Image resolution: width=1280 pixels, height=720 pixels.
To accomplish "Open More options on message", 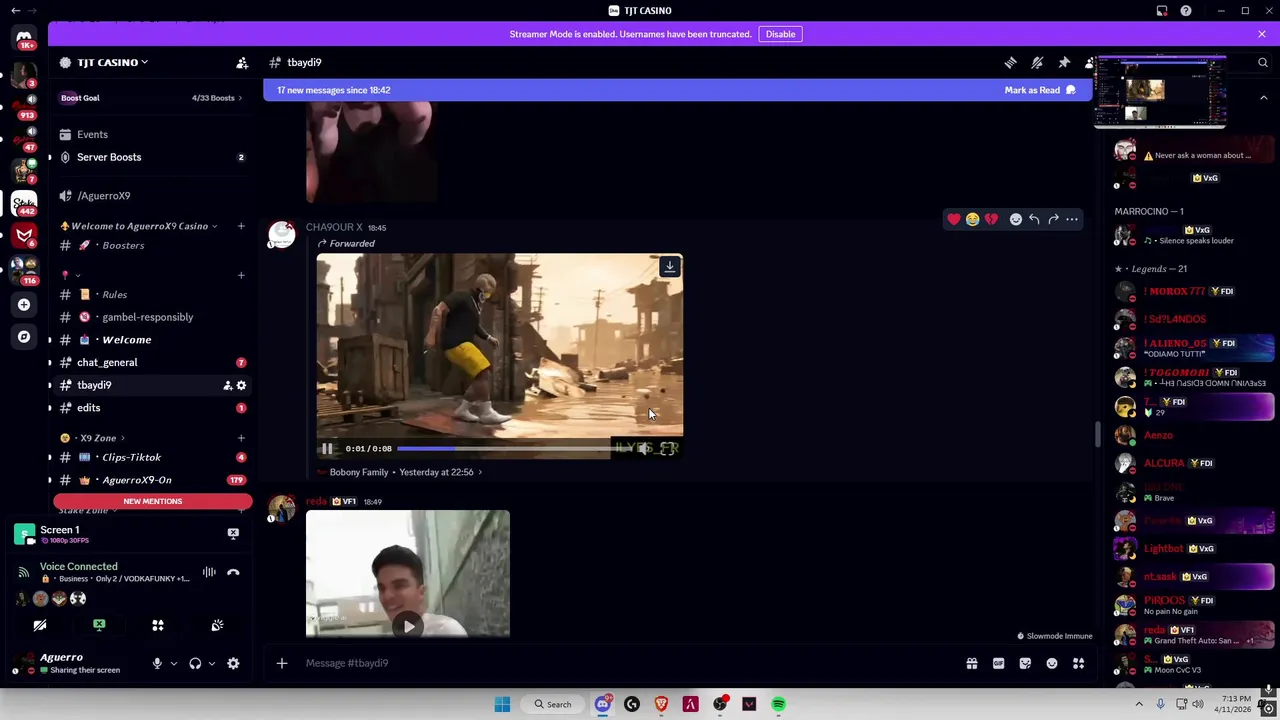I will [1072, 219].
